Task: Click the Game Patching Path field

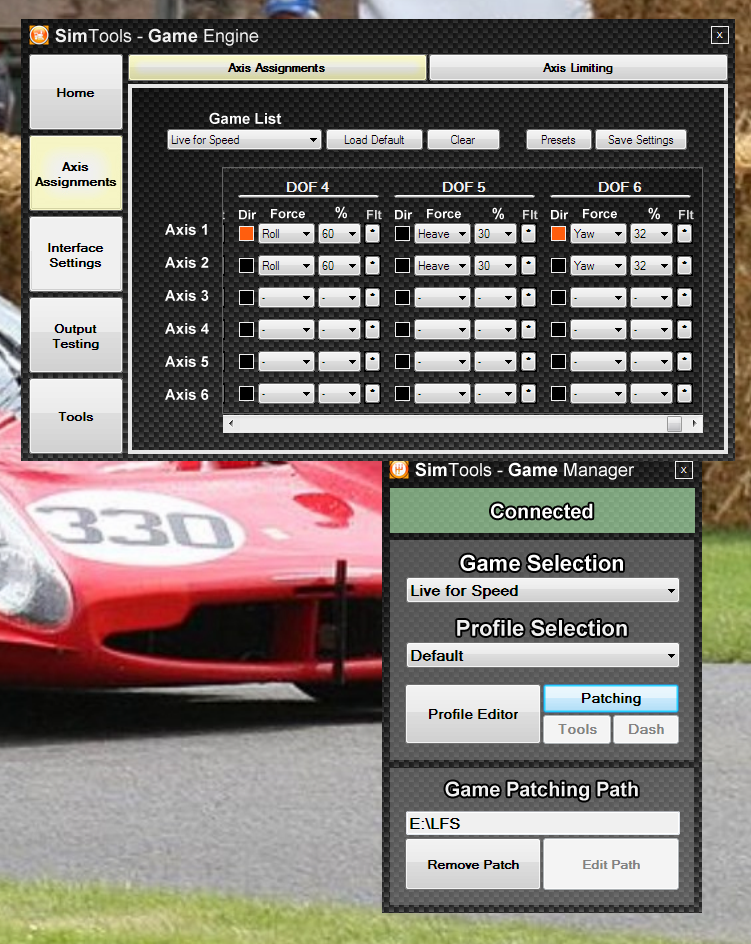Action: (542, 823)
